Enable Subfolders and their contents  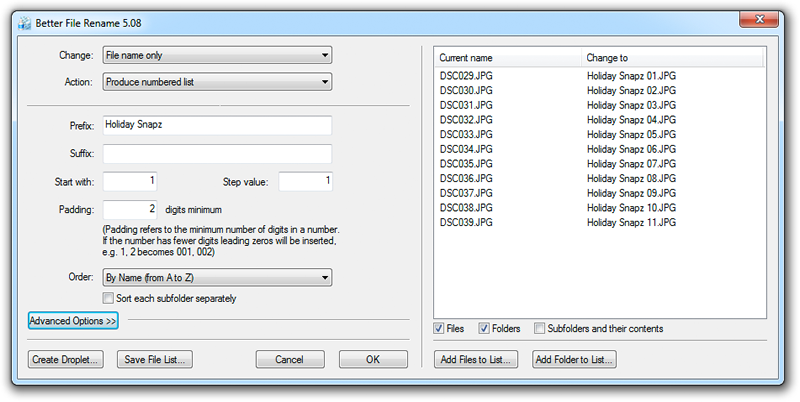tap(539, 329)
